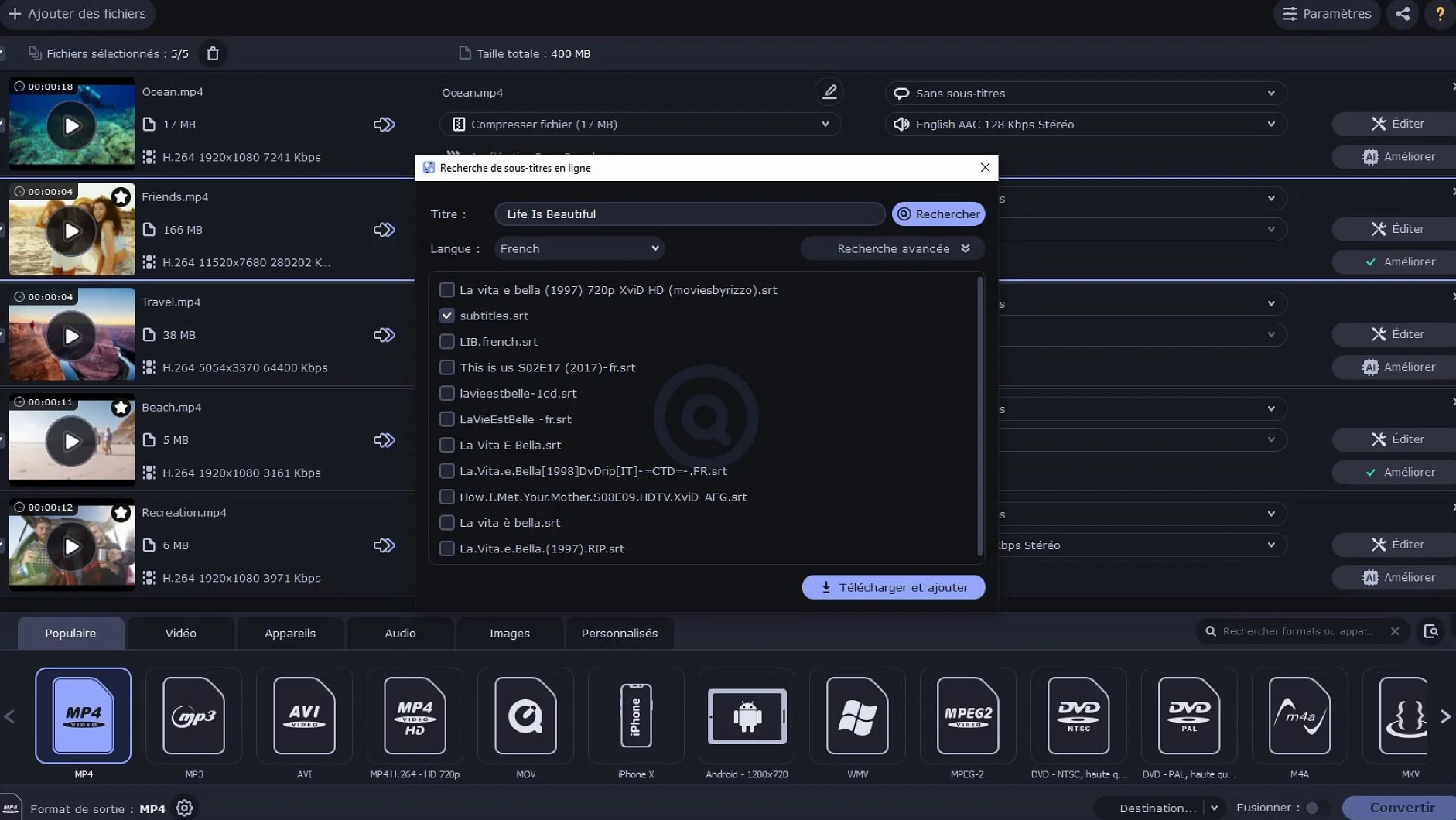This screenshot has width=1456, height=820.
Task: Click the Rechercher button
Action: 938,214
